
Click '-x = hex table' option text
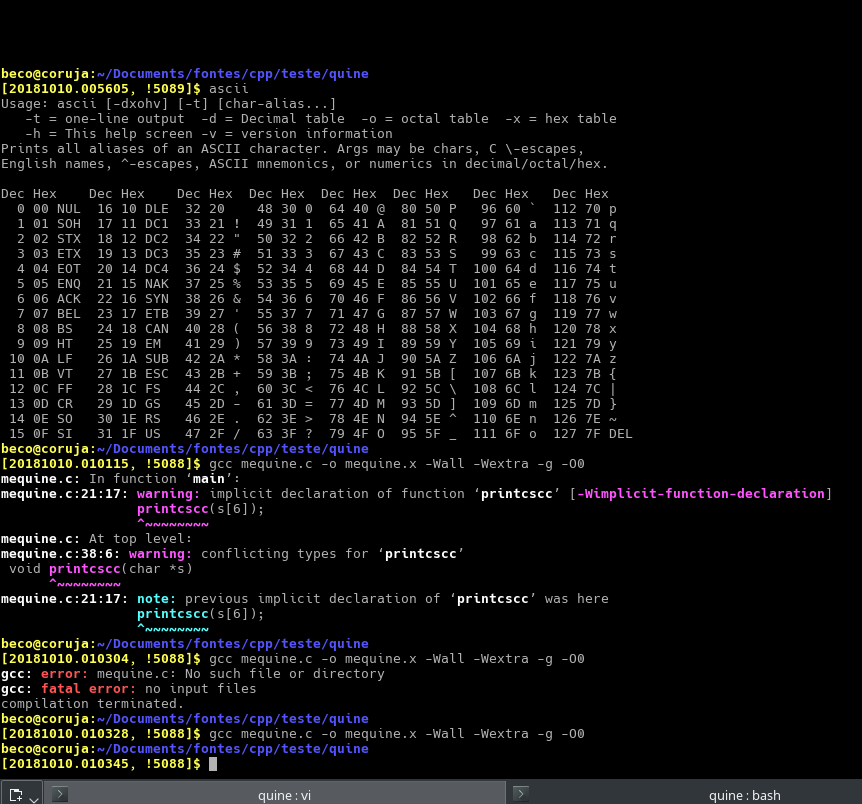click(x=560, y=118)
